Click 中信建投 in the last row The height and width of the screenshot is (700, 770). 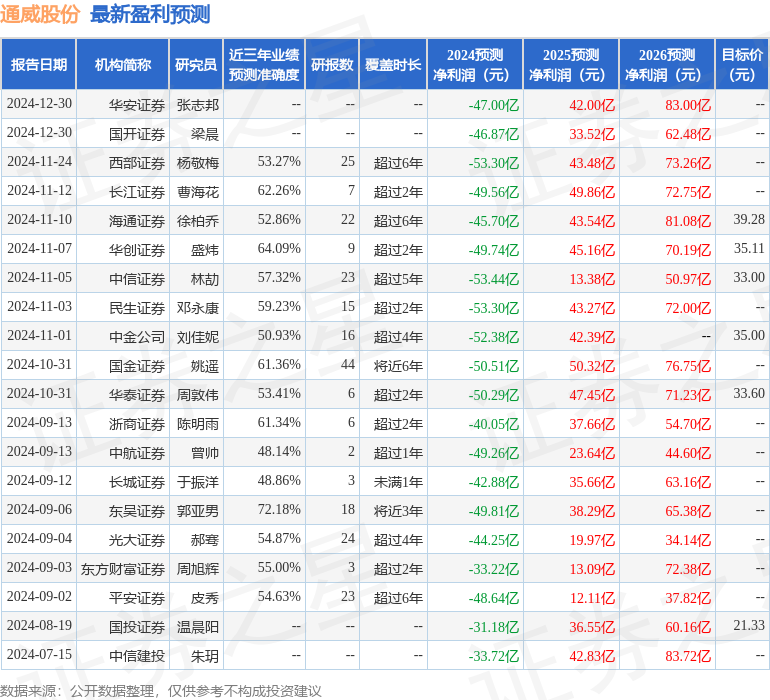pyautogui.click(x=137, y=656)
